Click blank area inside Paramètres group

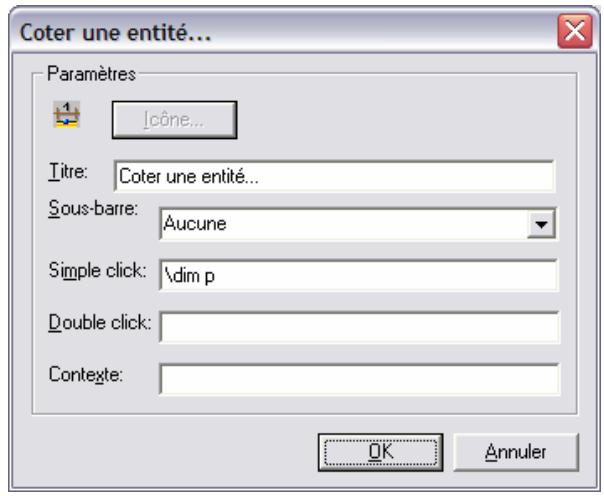385,119
